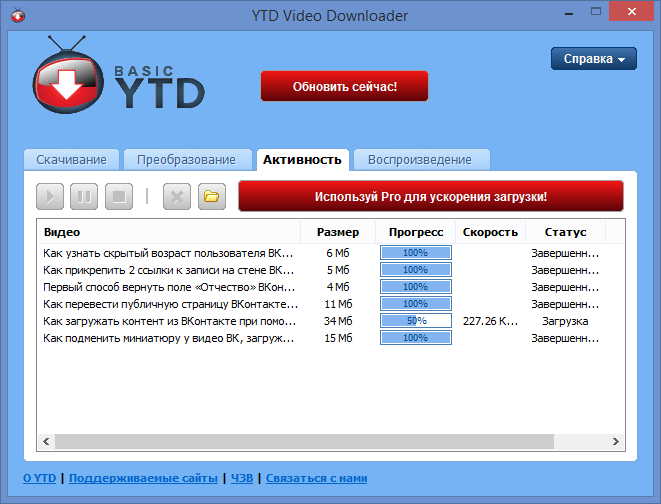Sort by the Размер column header
This screenshot has height=504, width=661.
pyautogui.click(x=338, y=232)
